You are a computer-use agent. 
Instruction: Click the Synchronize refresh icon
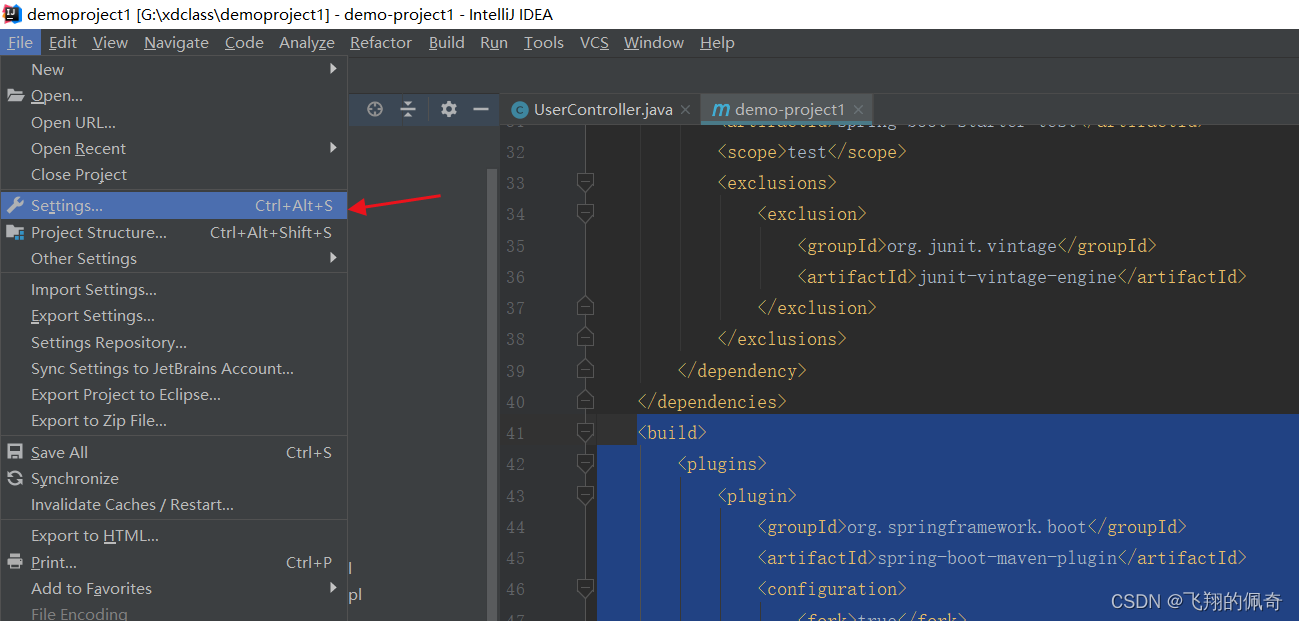[x=15, y=478]
